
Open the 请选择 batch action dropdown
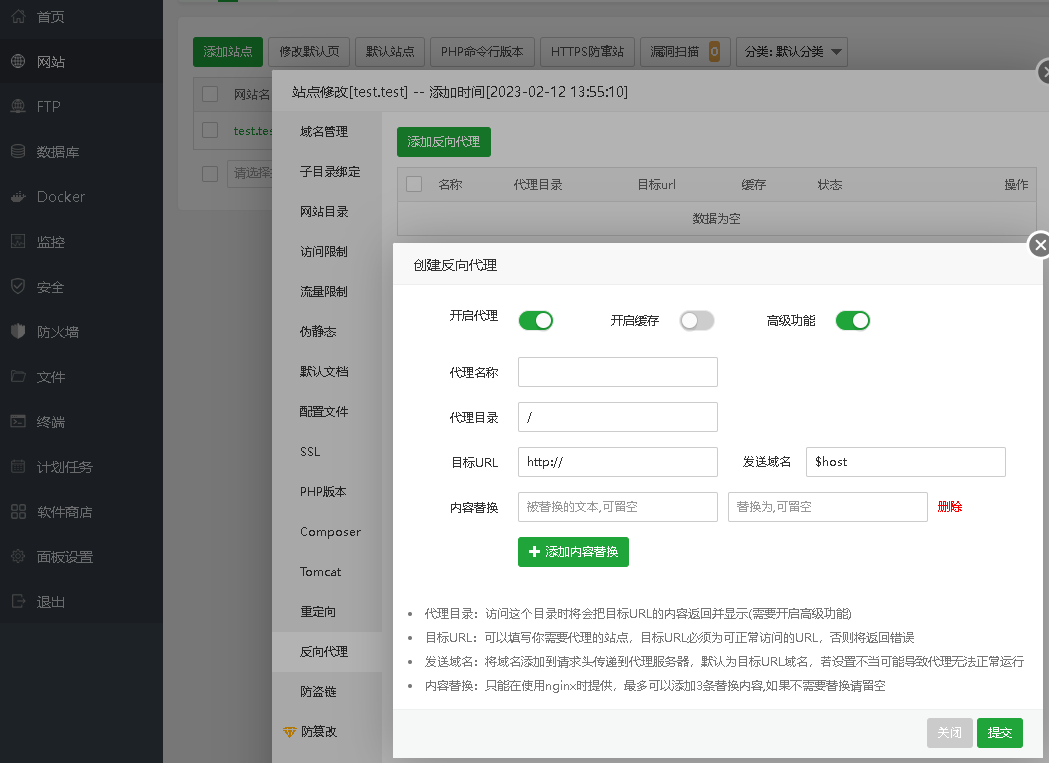(x=251, y=173)
